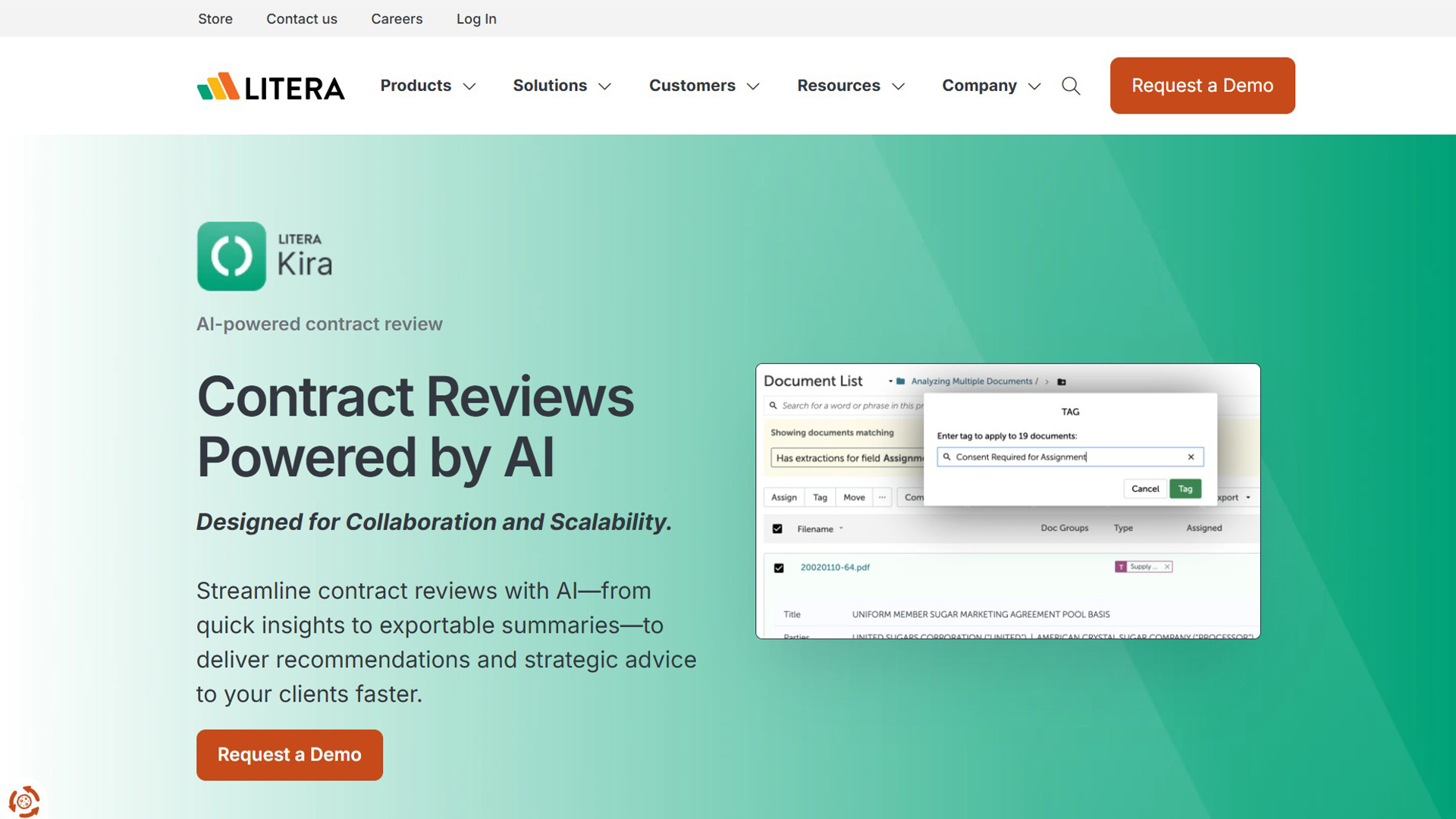Viewport: 1456px width, 819px height.
Task: Click the header Request a Demo button
Action: (1202, 86)
